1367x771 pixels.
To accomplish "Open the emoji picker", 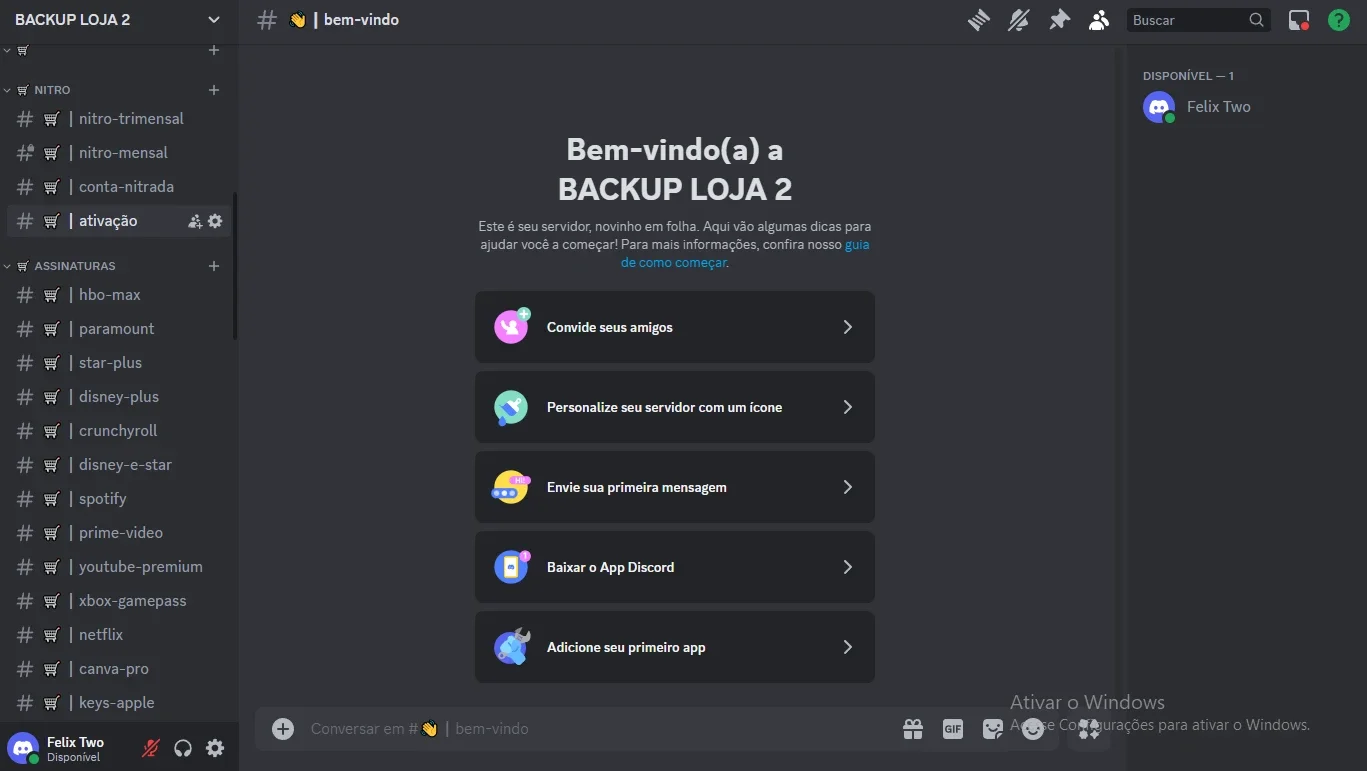I will 1033,729.
